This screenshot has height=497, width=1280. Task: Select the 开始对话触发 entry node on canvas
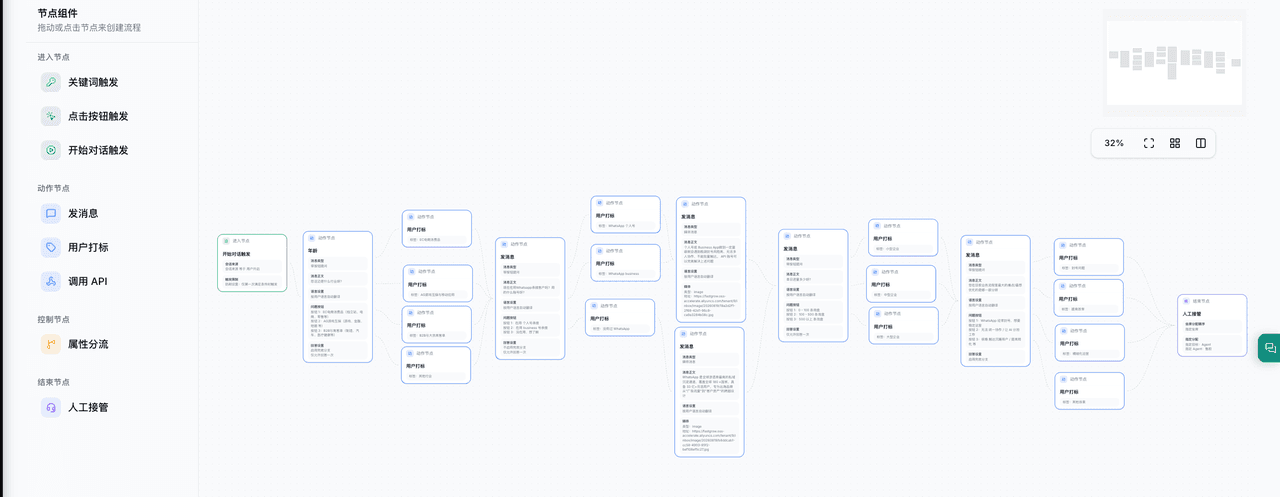point(252,263)
